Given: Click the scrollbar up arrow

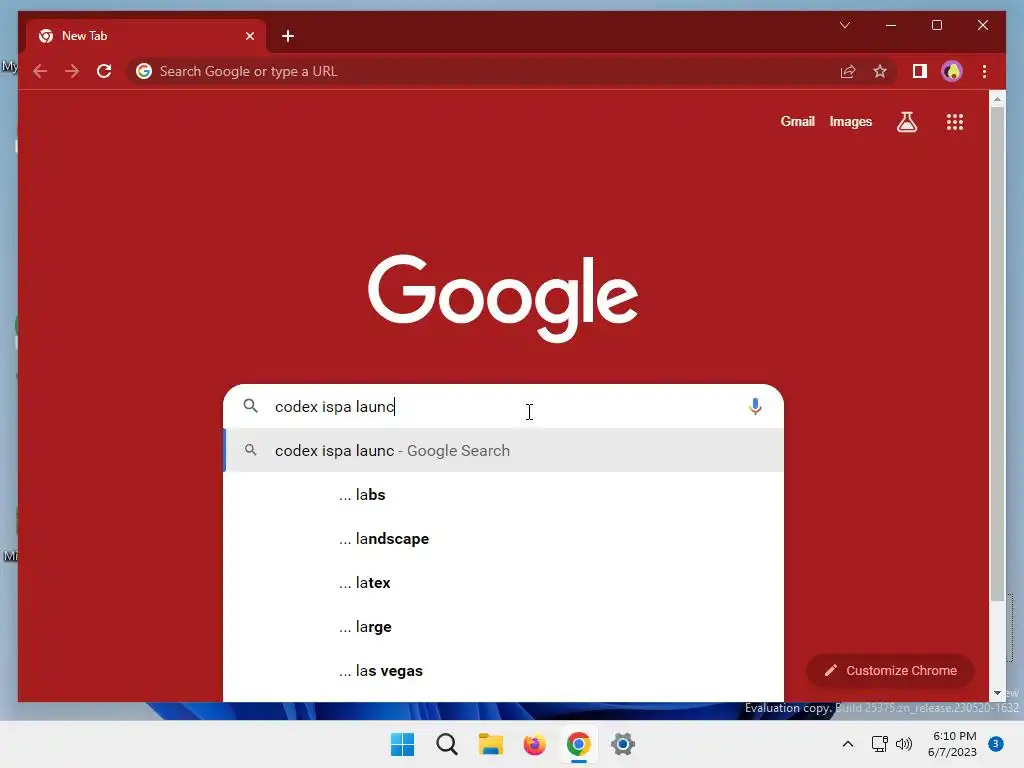Looking at the screenshot, I should tap(997, 99).
